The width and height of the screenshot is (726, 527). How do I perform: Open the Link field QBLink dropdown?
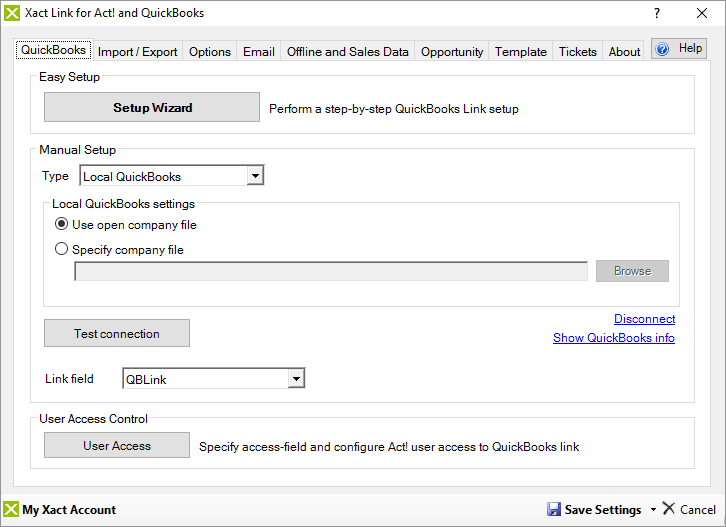point(296,379)
